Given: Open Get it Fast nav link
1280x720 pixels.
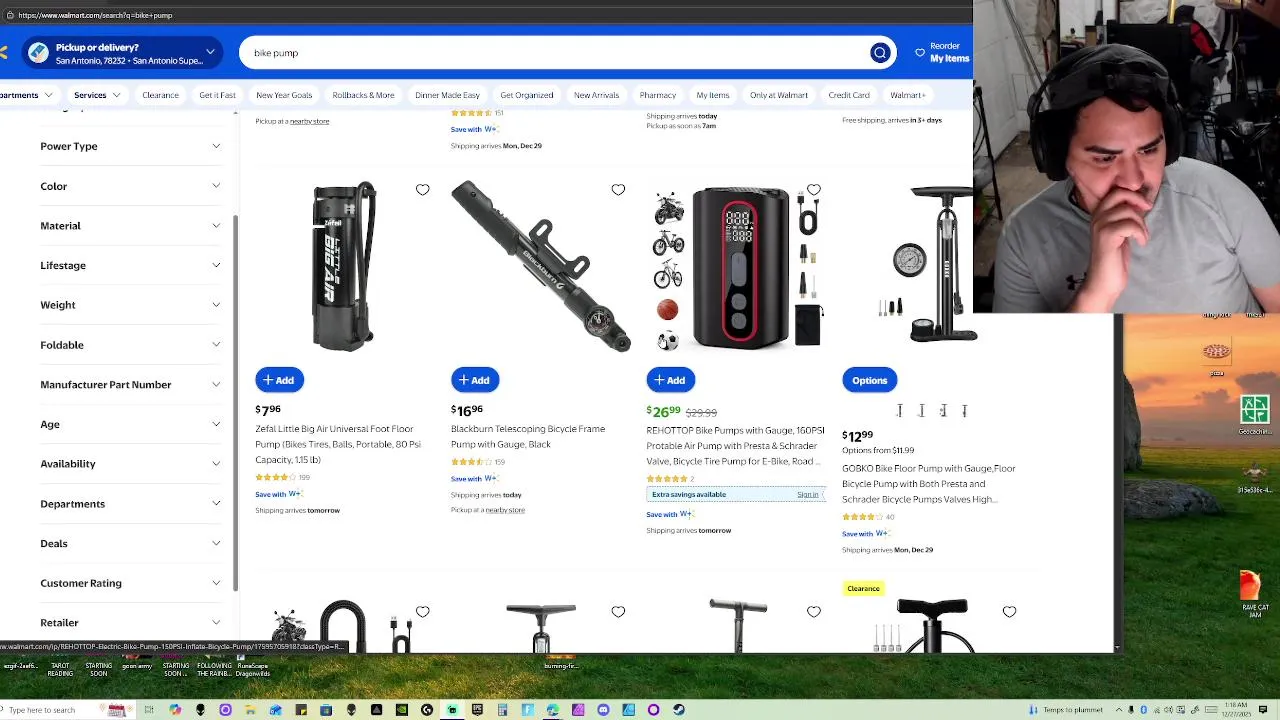Looking at the screenshot, I should (217, 95).
